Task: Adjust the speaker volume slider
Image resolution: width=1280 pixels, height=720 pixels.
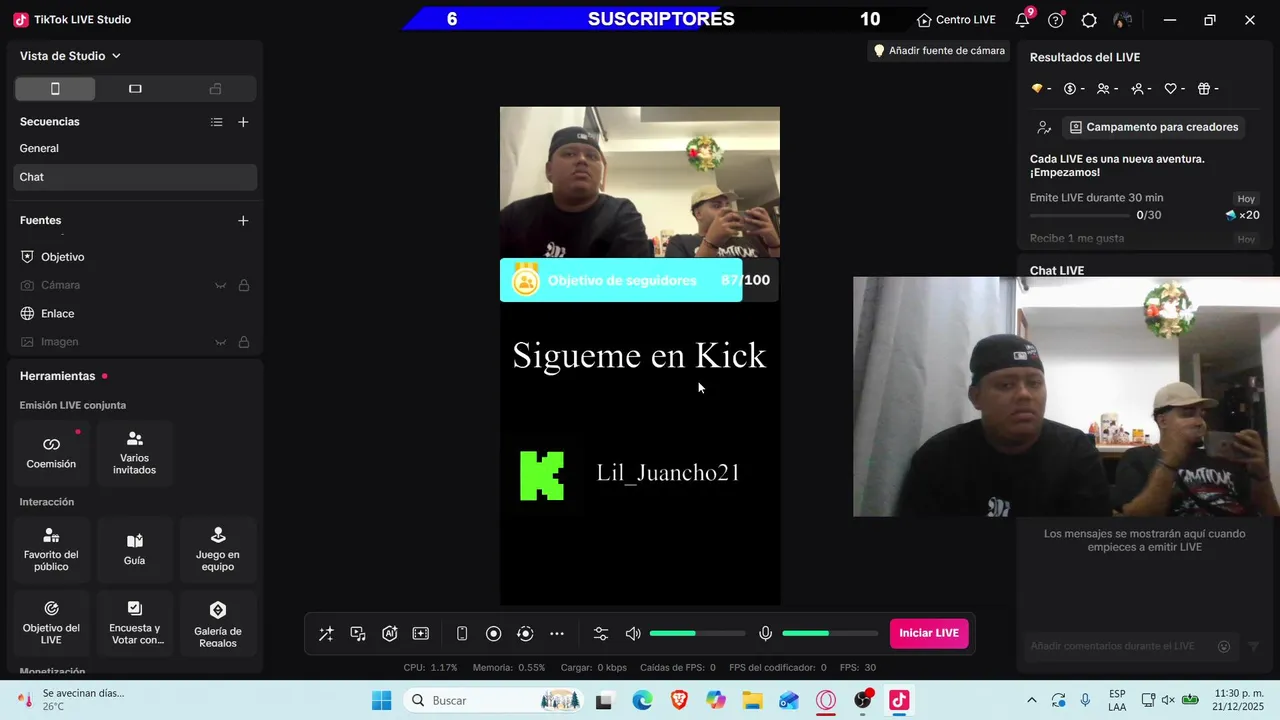Action: pyautogui.click(x=697, y=634)
